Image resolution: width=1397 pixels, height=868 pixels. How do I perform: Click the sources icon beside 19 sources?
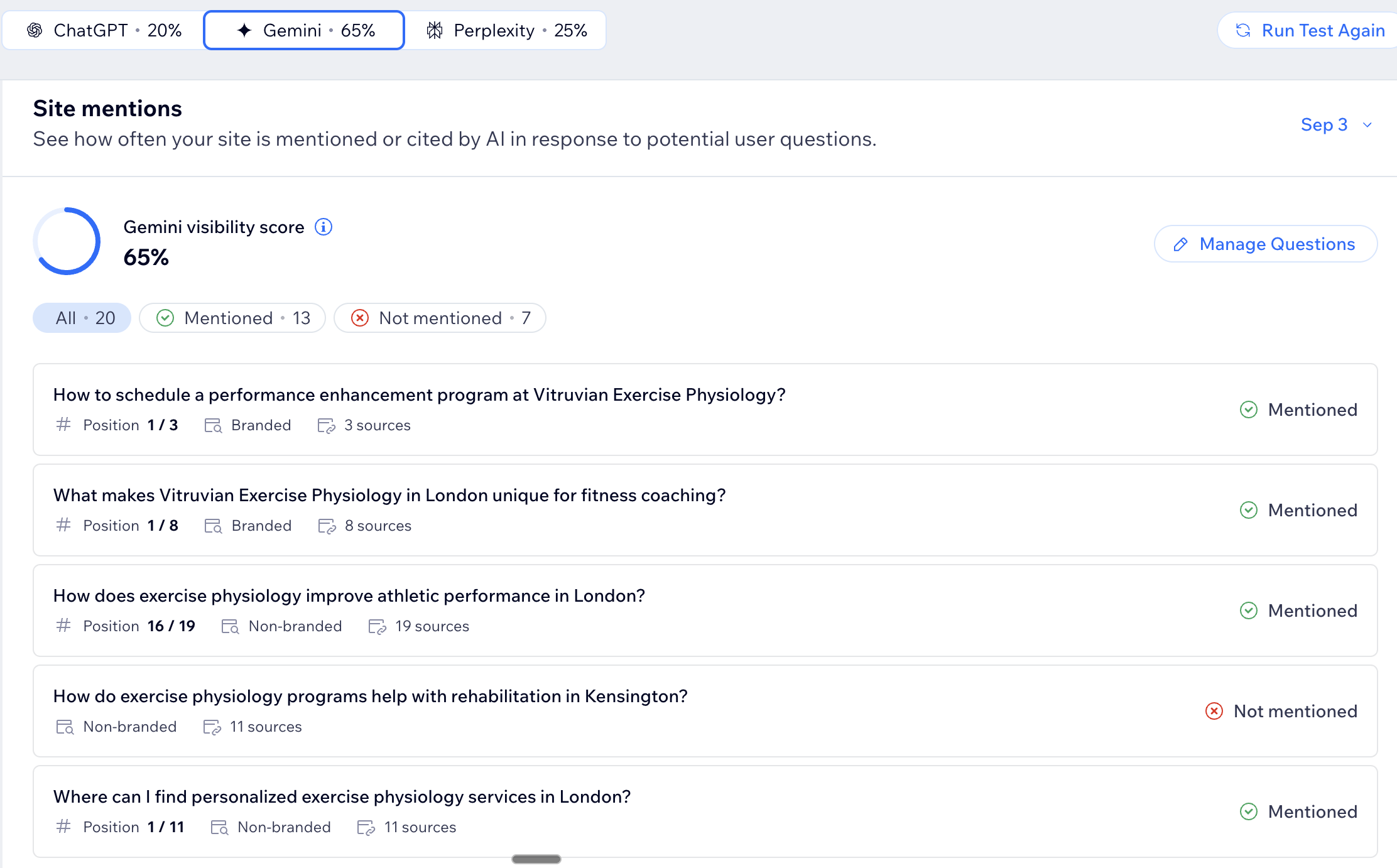(x=378, y=626)
